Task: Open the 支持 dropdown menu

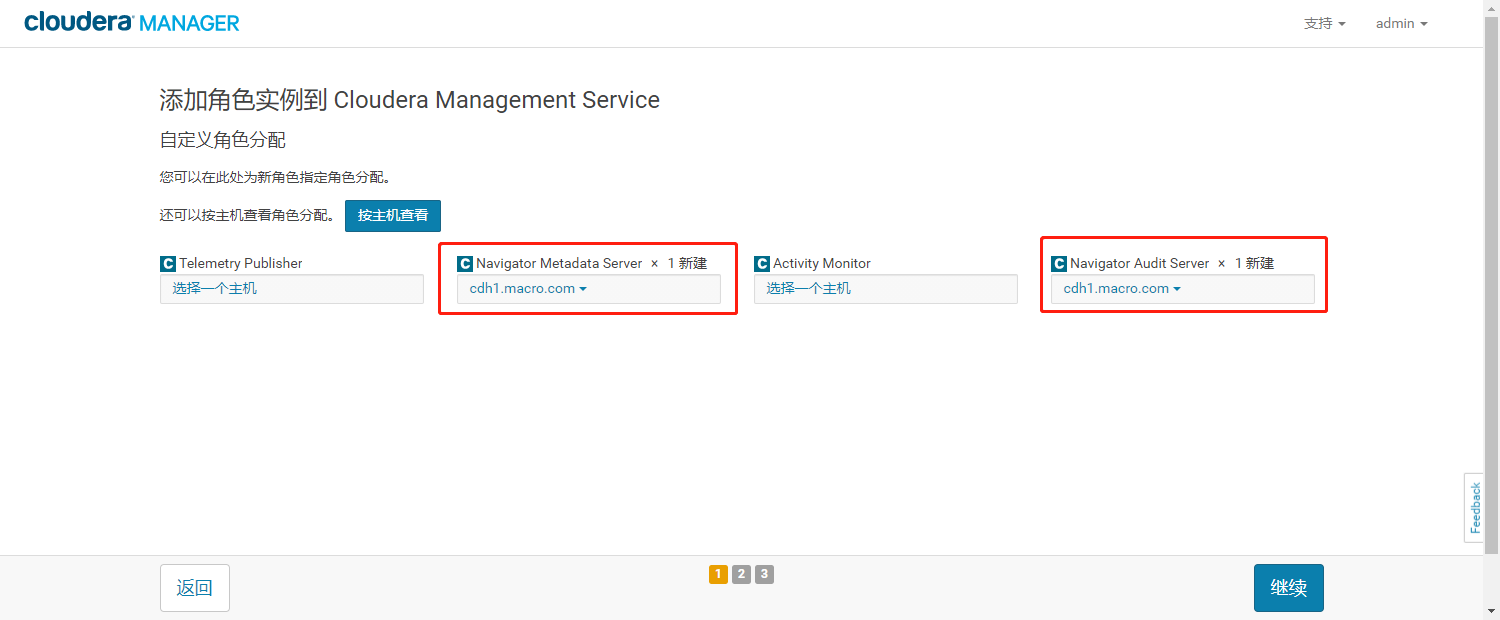Action: [x=1324, y=23]
